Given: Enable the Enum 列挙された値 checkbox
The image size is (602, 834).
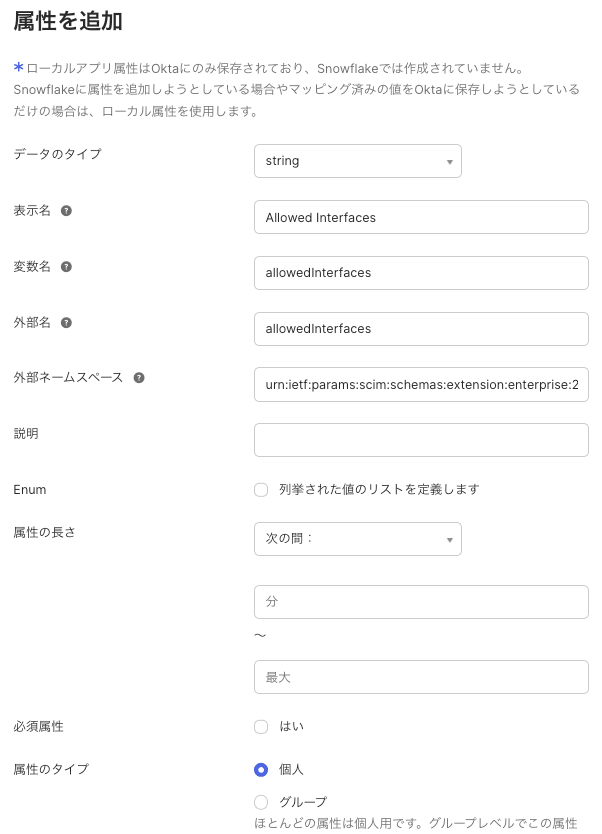Looking at the screenshot, I should pyautogui.click(x=261, y=490).
